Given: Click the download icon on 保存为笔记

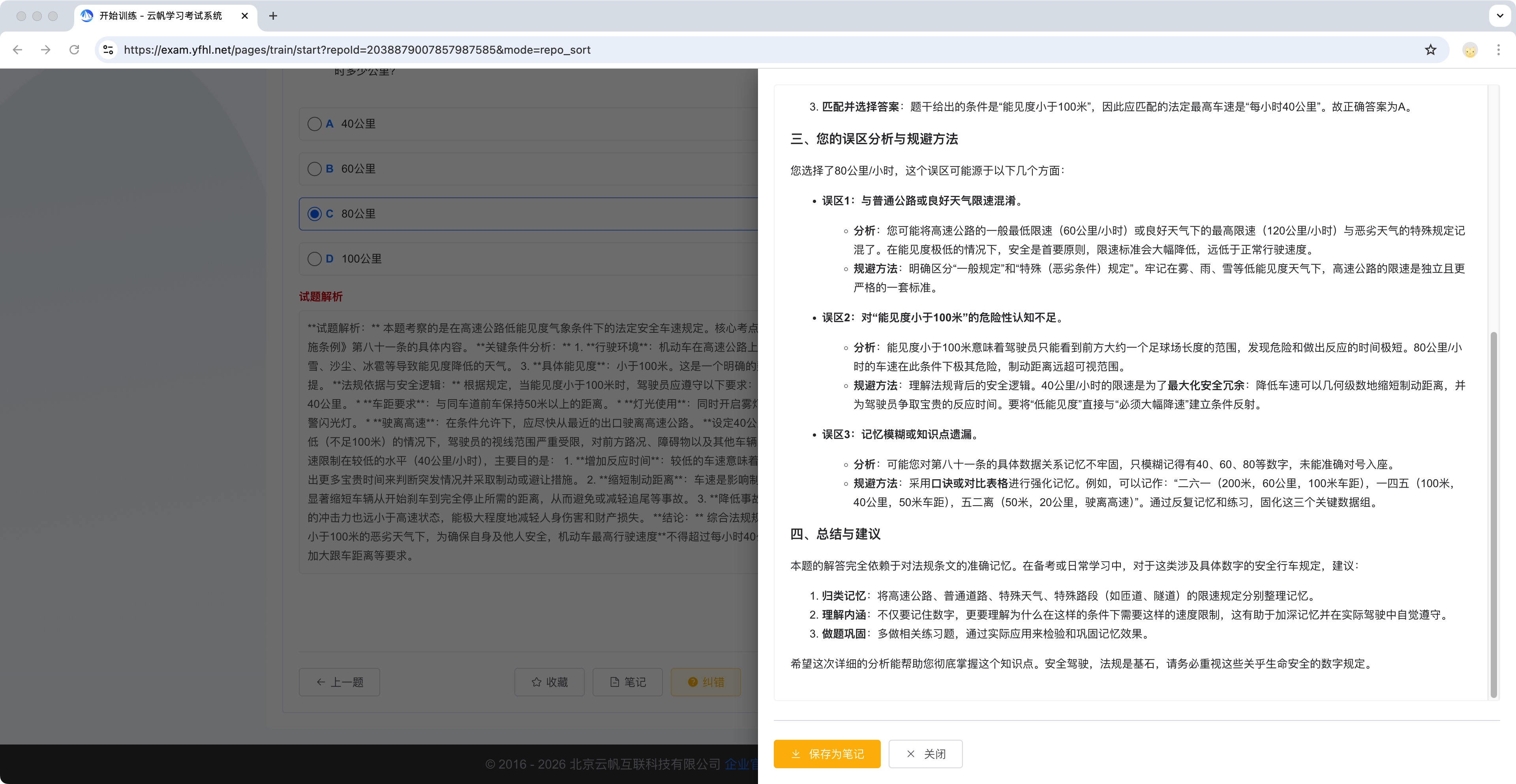Looking at the screenshot, I should (x=796, y=754).
